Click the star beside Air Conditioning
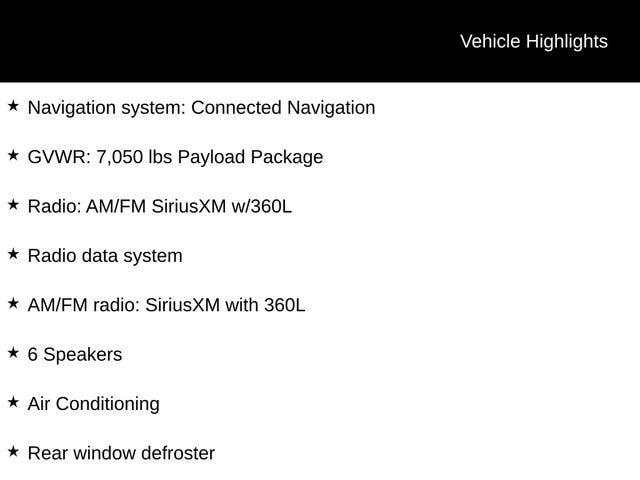 13,402
